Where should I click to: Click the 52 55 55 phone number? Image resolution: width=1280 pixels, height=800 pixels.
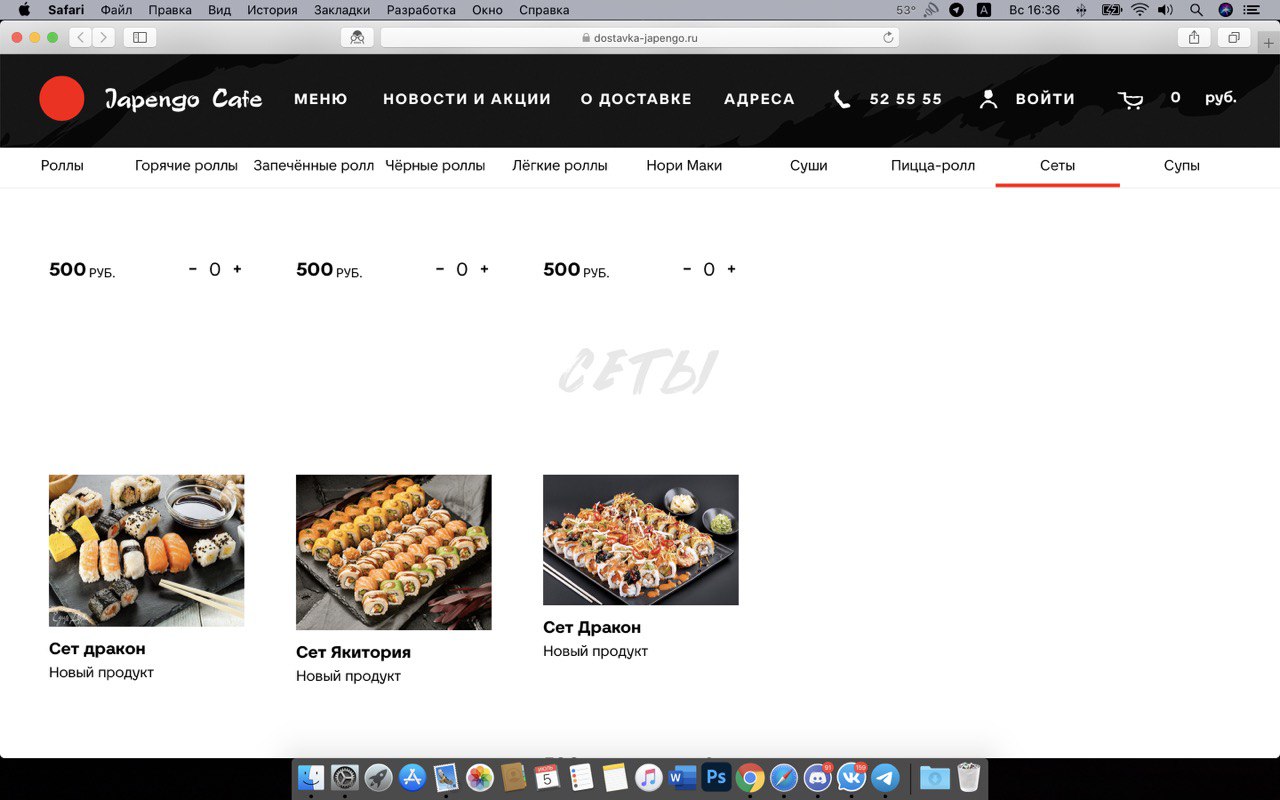tap(906, 99)
